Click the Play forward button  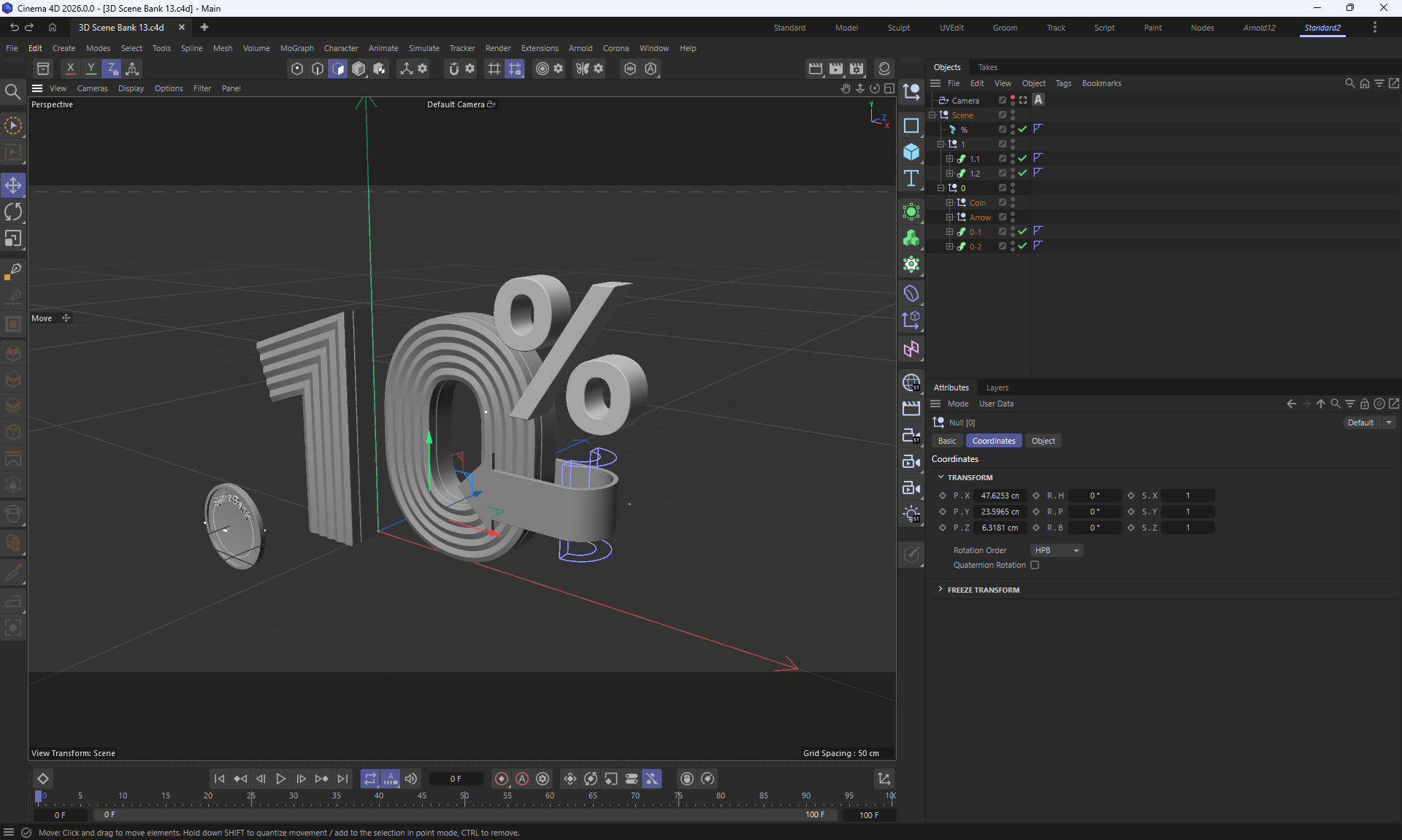coord(280,779)
